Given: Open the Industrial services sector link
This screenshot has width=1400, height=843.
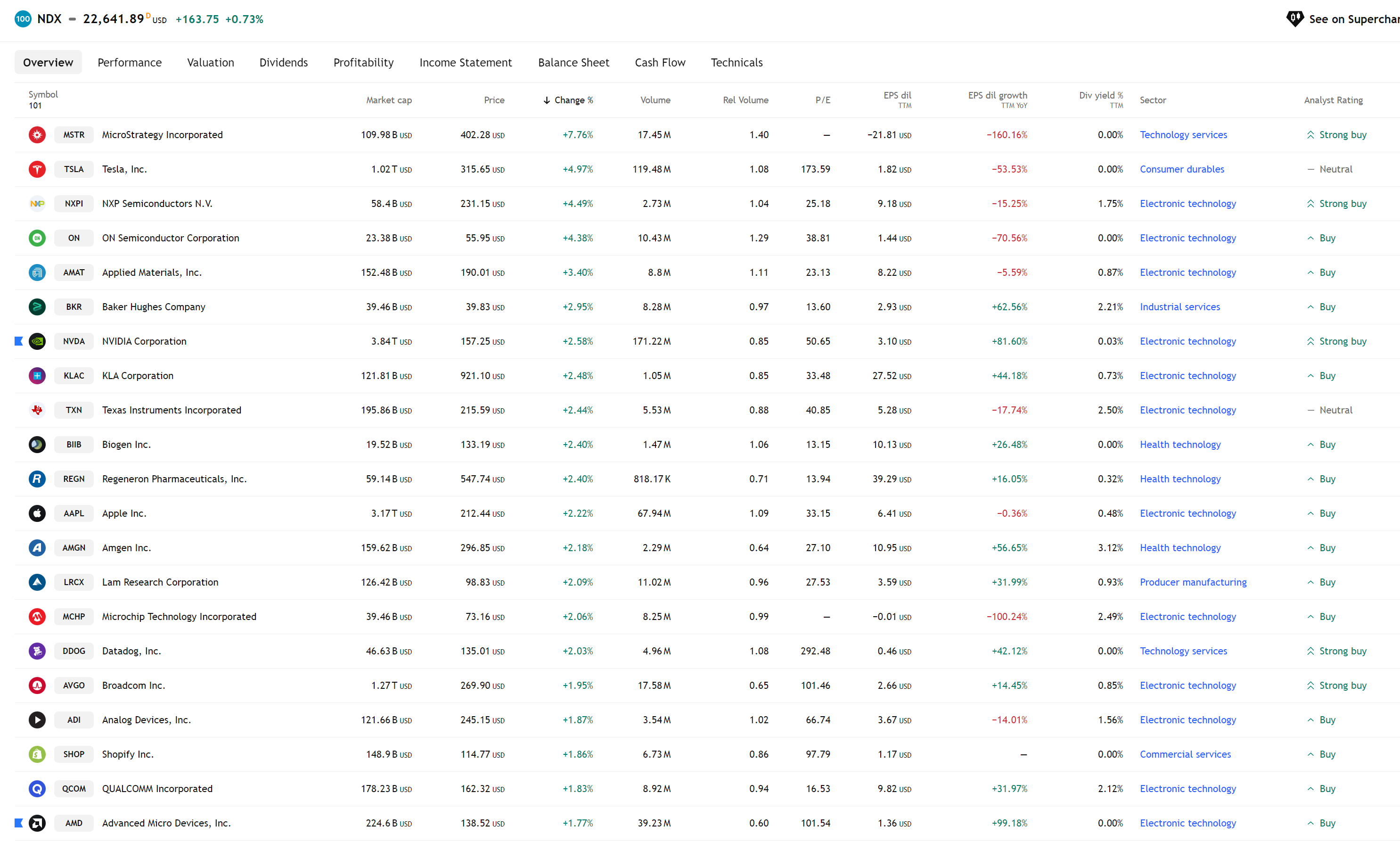Looking at the screenshot, I should coord(1179,307).
